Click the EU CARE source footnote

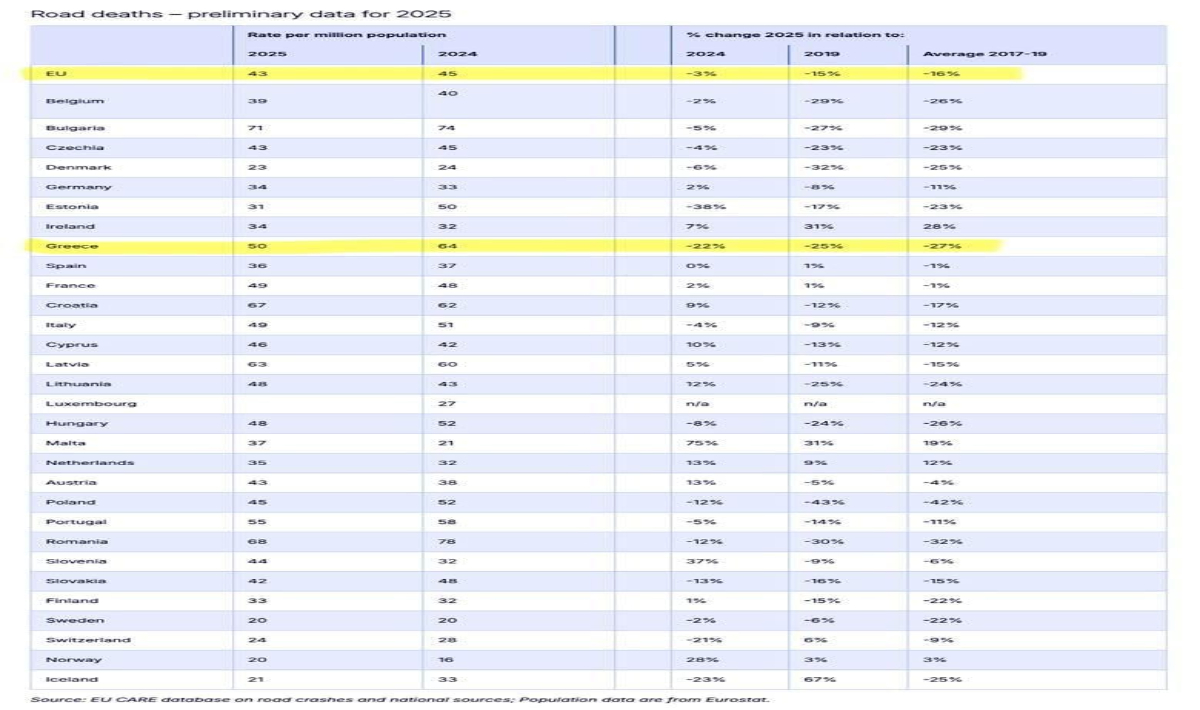(x=400, y=699)
